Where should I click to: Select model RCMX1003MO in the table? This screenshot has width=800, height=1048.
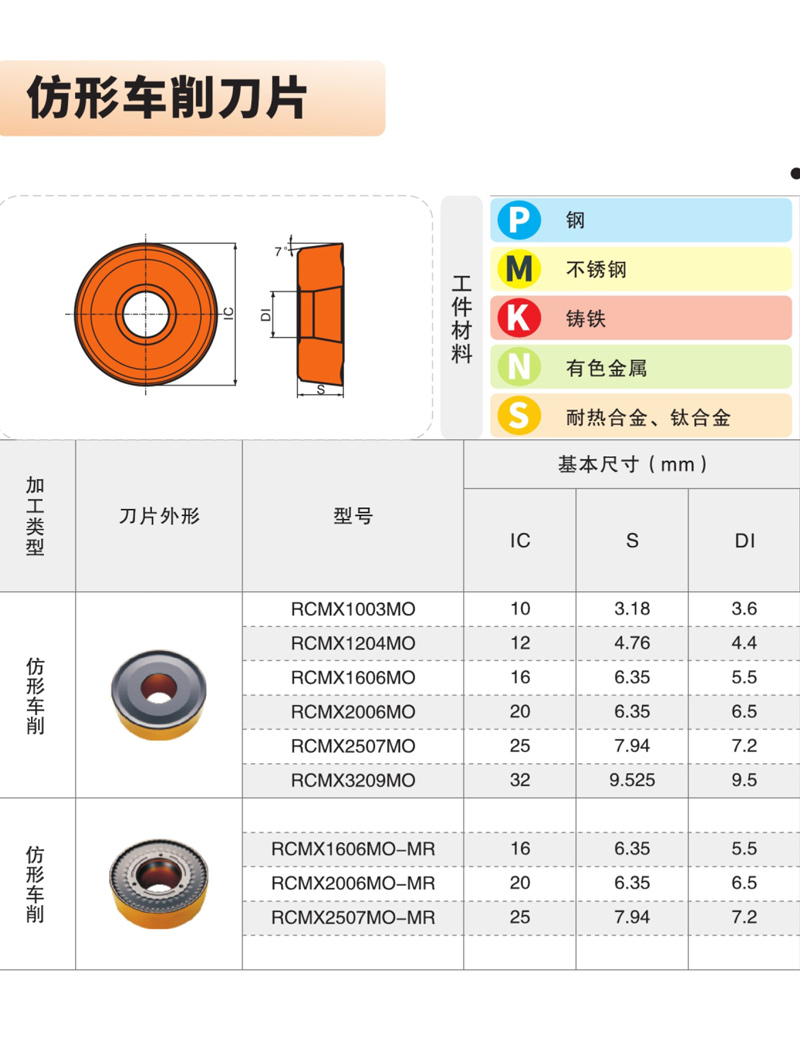[352, 609]
